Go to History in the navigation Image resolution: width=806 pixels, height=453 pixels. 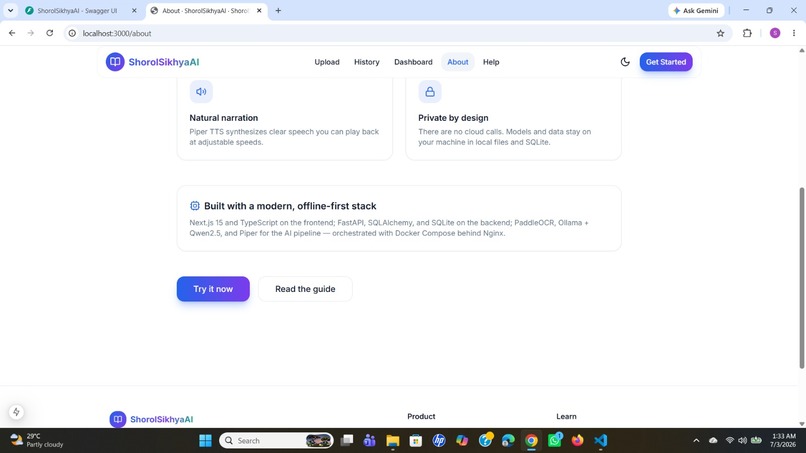[367, 62]
